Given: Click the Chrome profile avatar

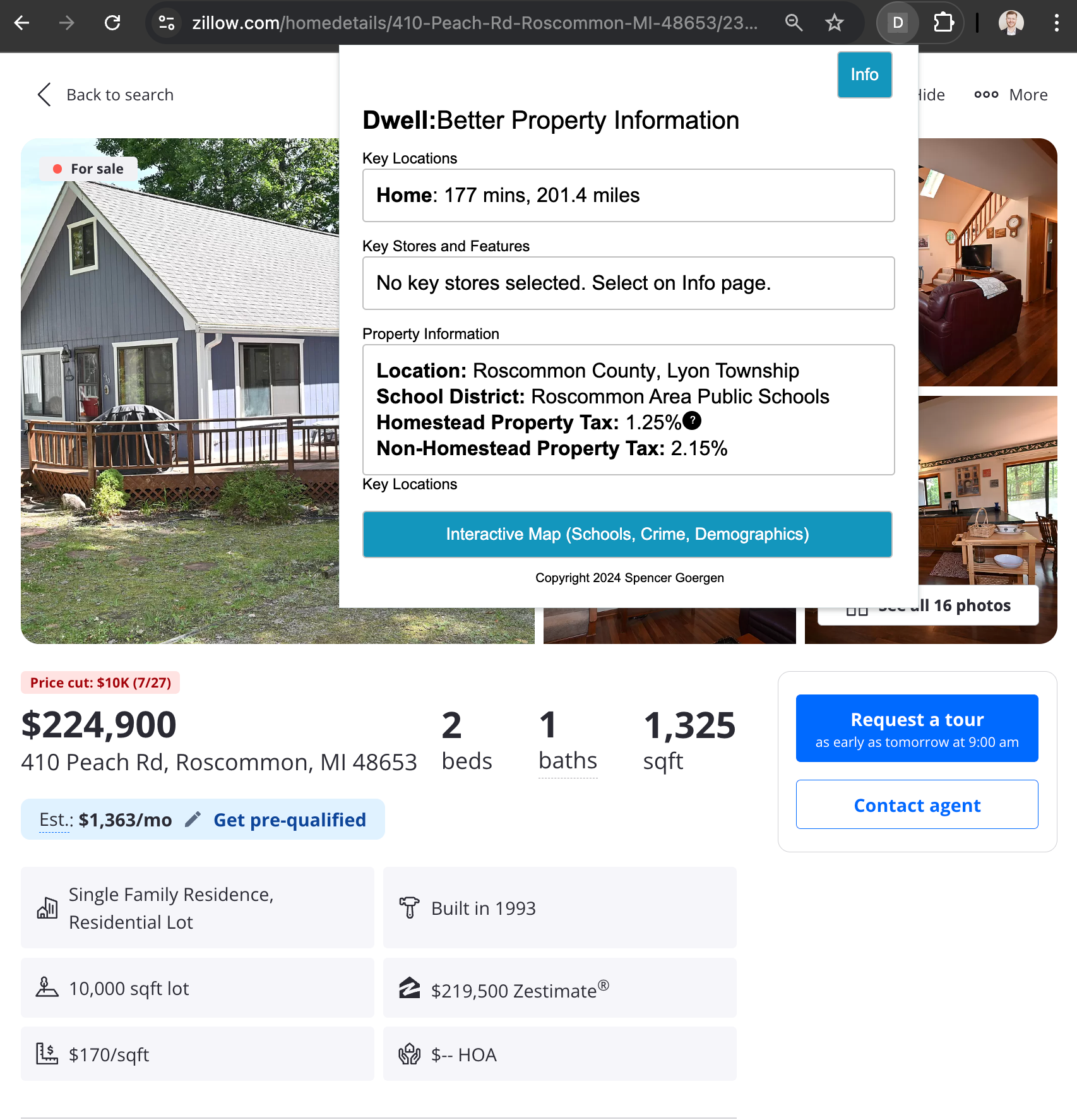Looking at the screenshot, I should point(1010,23).
